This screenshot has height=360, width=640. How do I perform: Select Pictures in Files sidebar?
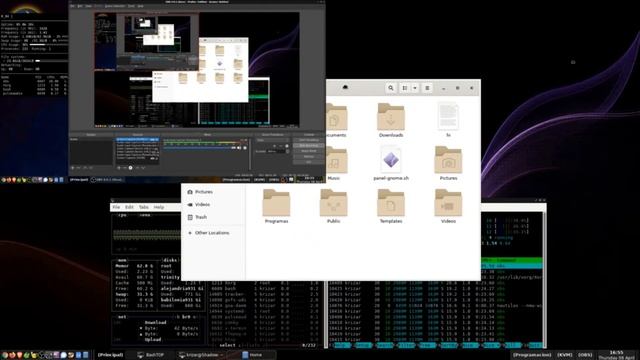tap(200, 192)
